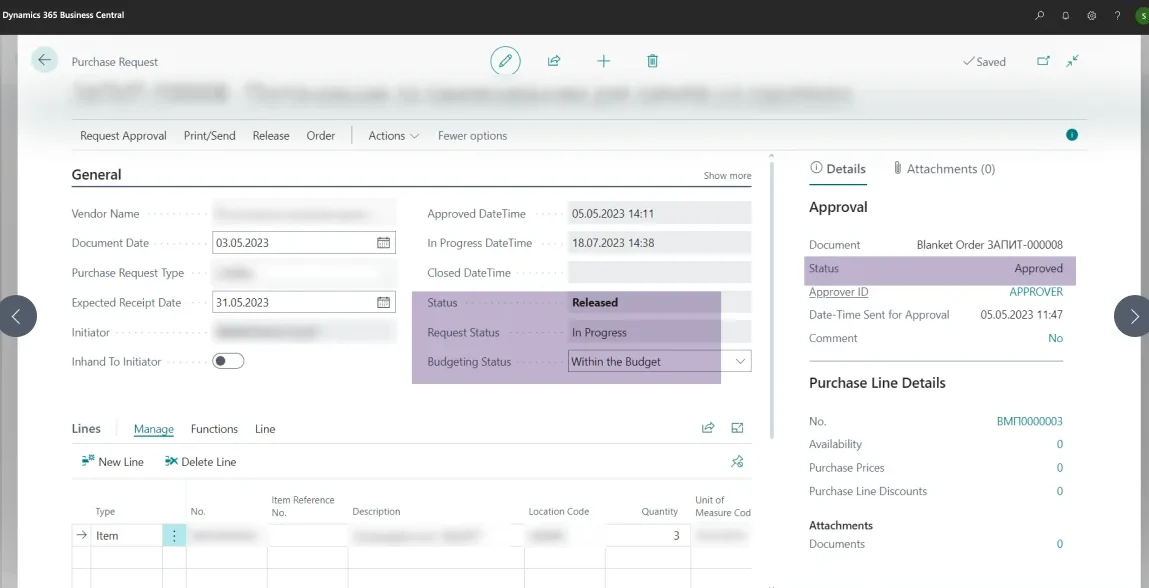Viewport: 1149px width, 588px height.
Task: Open the Document Date calendar picker
Action: click(x=383, y=243)
